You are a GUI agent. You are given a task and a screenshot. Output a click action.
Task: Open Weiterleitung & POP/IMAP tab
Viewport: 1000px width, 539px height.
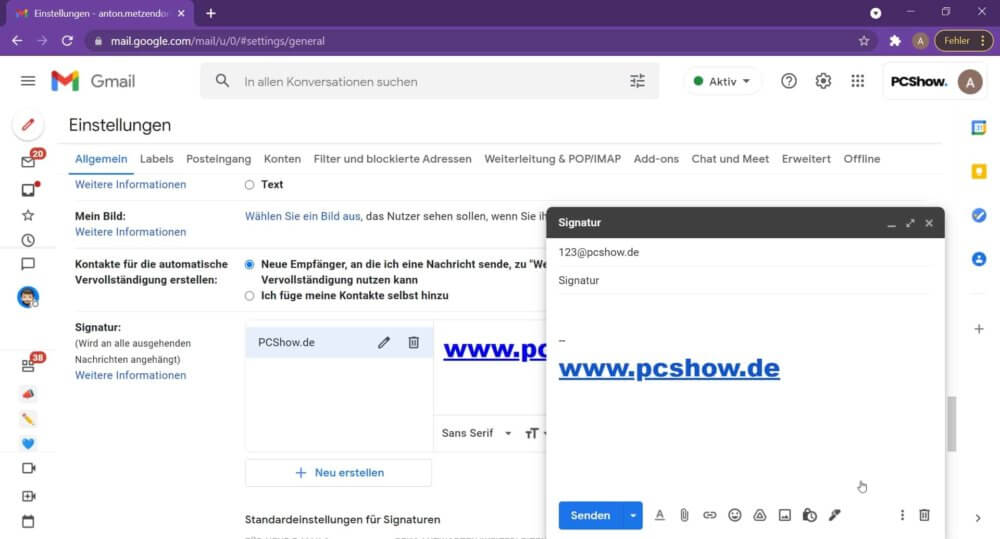(x=552, y=159)
